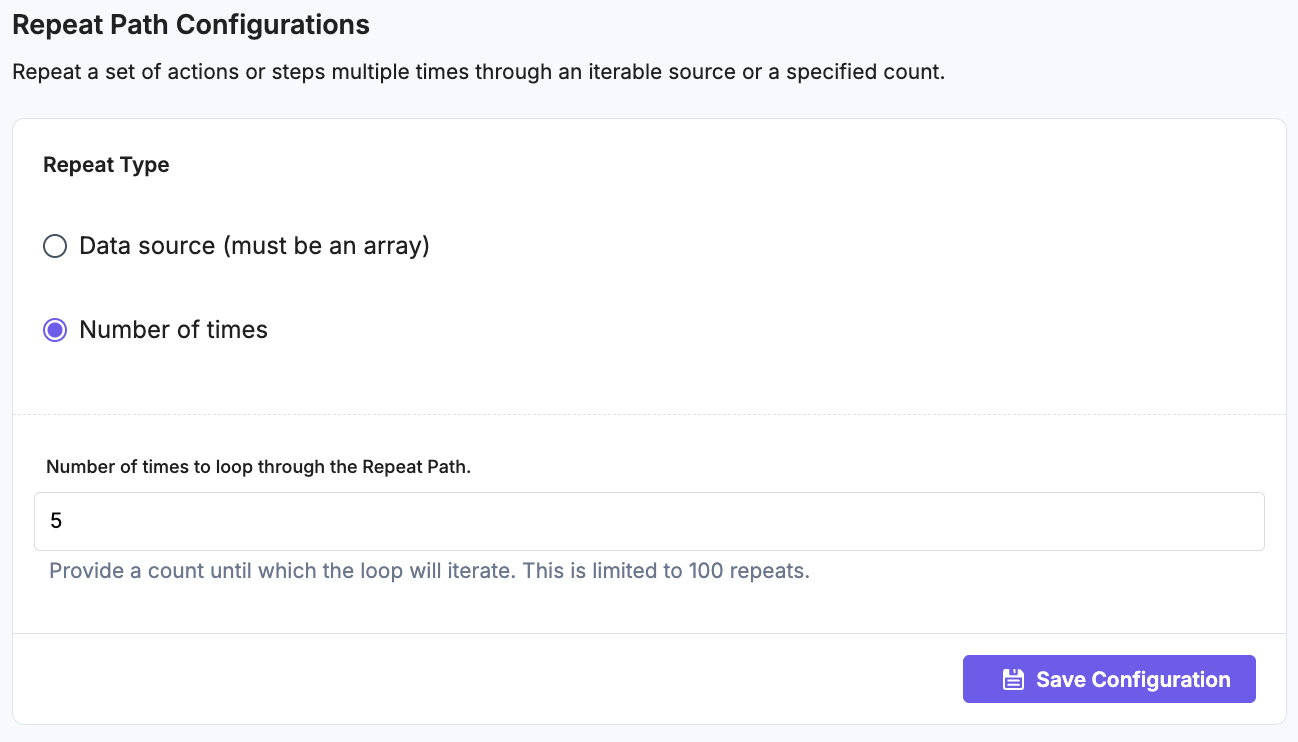Click the solid divider above Save Configuration
The image size is (1298, 742).
(649, 633)
